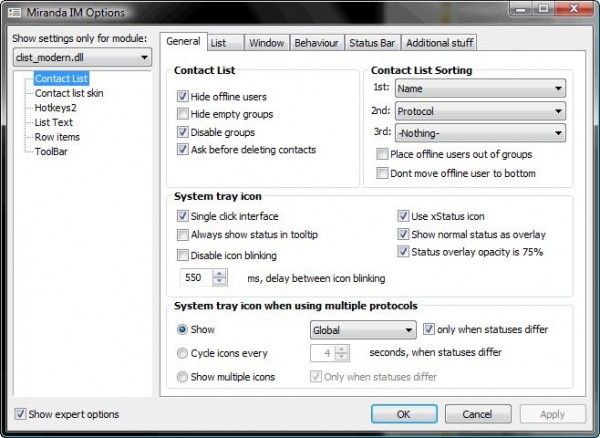Minimize the Miranda IM Options window
600x438 pixels.
coord(521,8)
